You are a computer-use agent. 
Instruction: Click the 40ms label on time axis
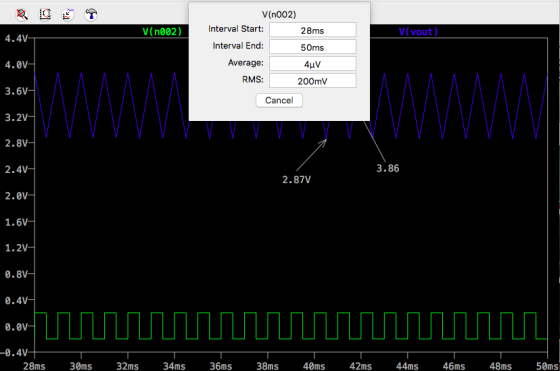point(314,366)
